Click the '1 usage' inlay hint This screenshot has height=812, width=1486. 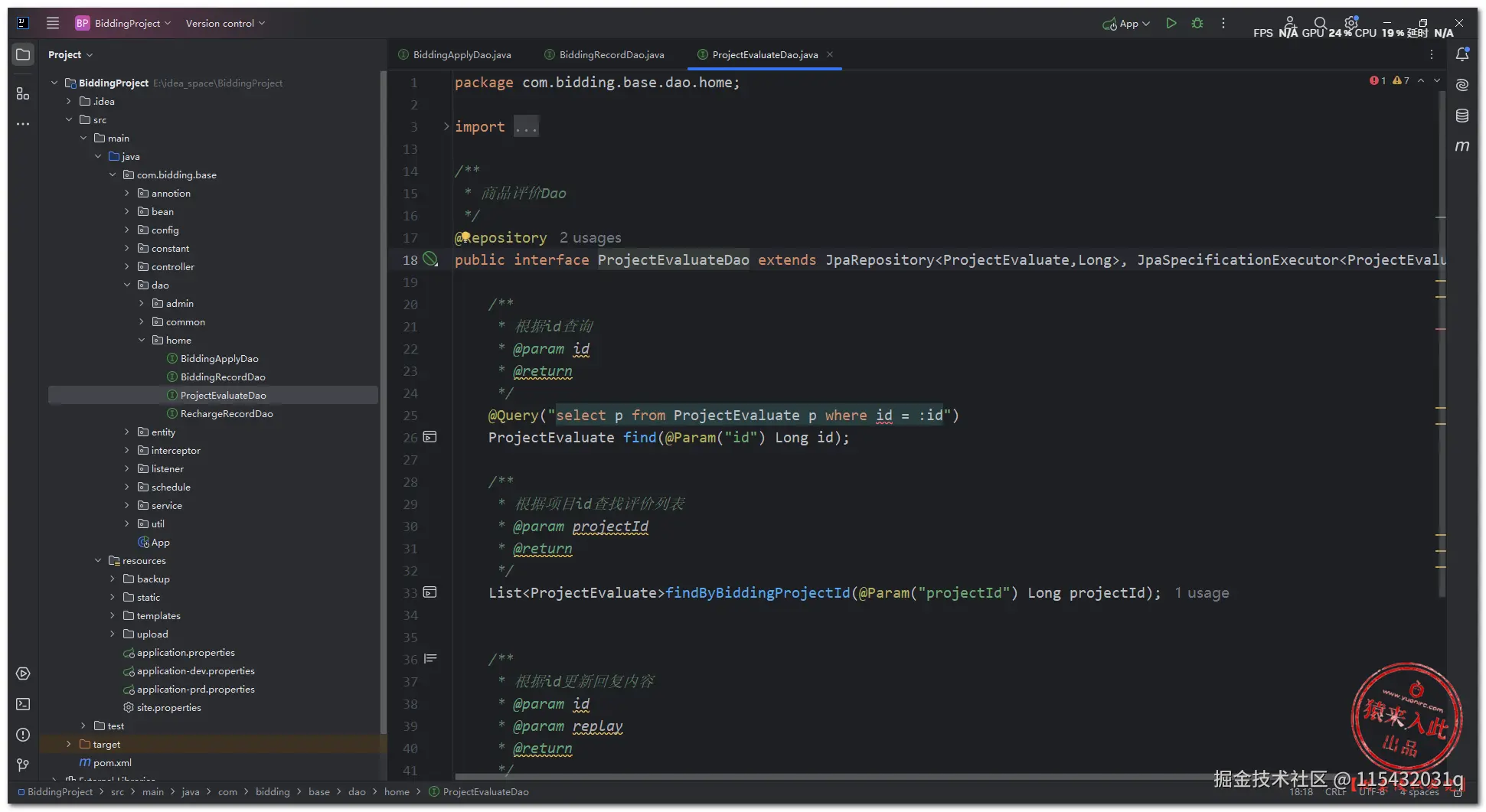click(1202, 593)
